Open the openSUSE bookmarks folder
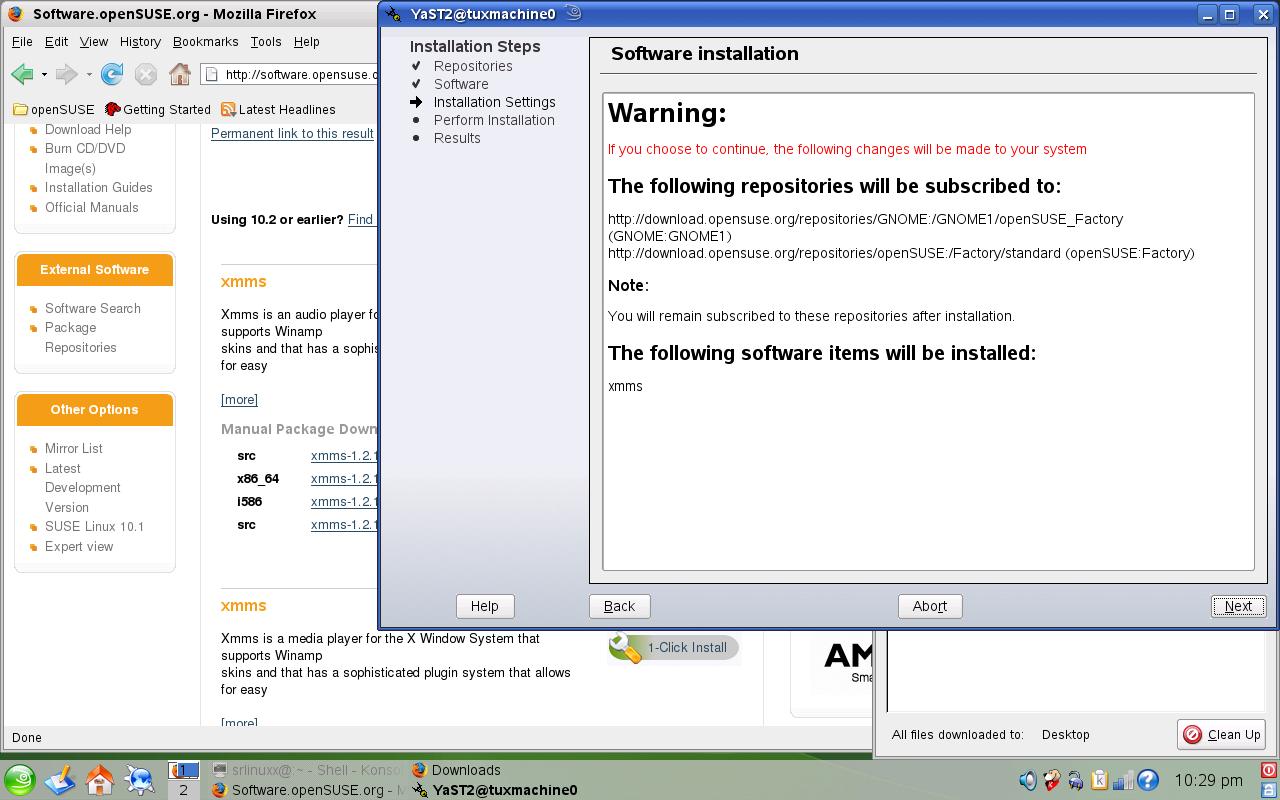Viewport: 1280px width, 800px height. pyautogui.click(x=53, y=109)
